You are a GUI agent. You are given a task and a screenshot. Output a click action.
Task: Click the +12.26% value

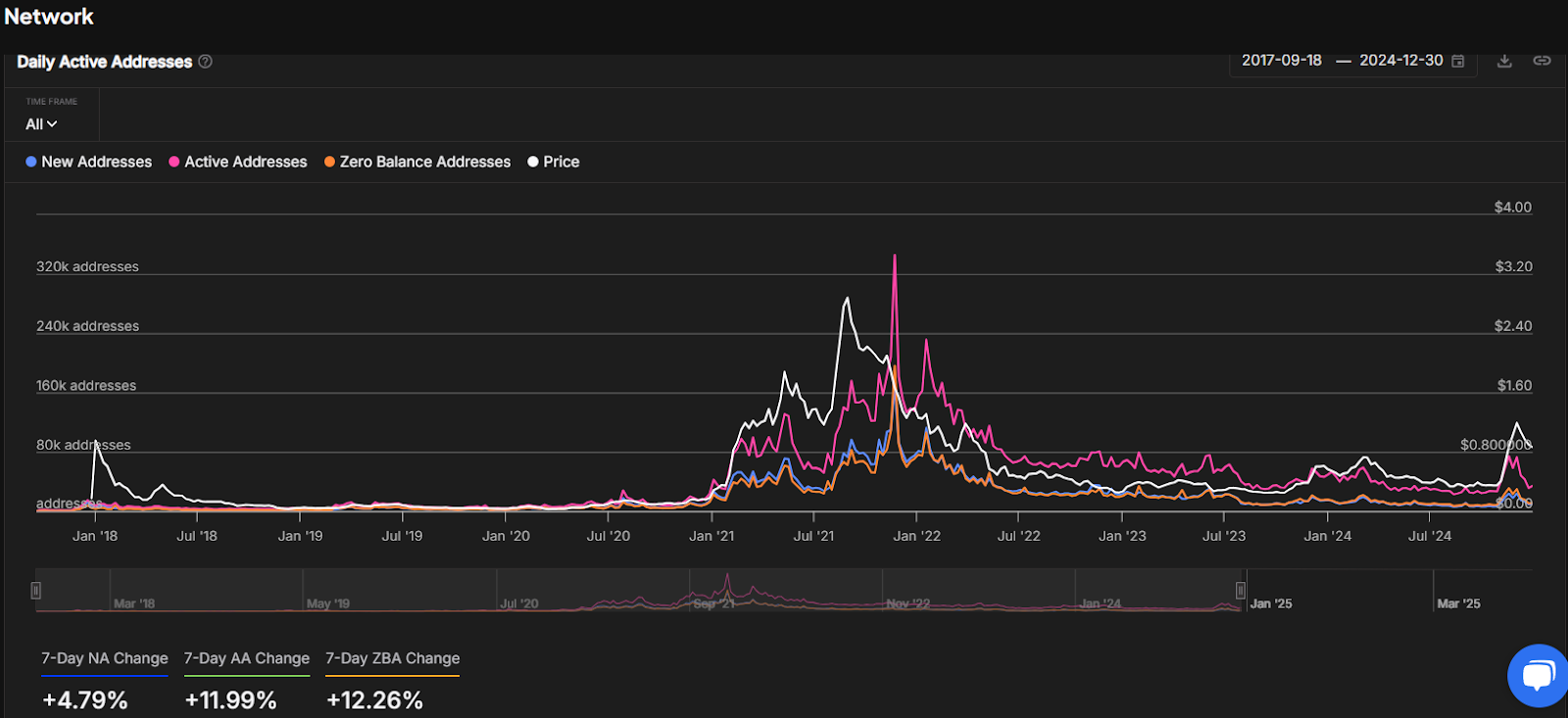point(374,700)
